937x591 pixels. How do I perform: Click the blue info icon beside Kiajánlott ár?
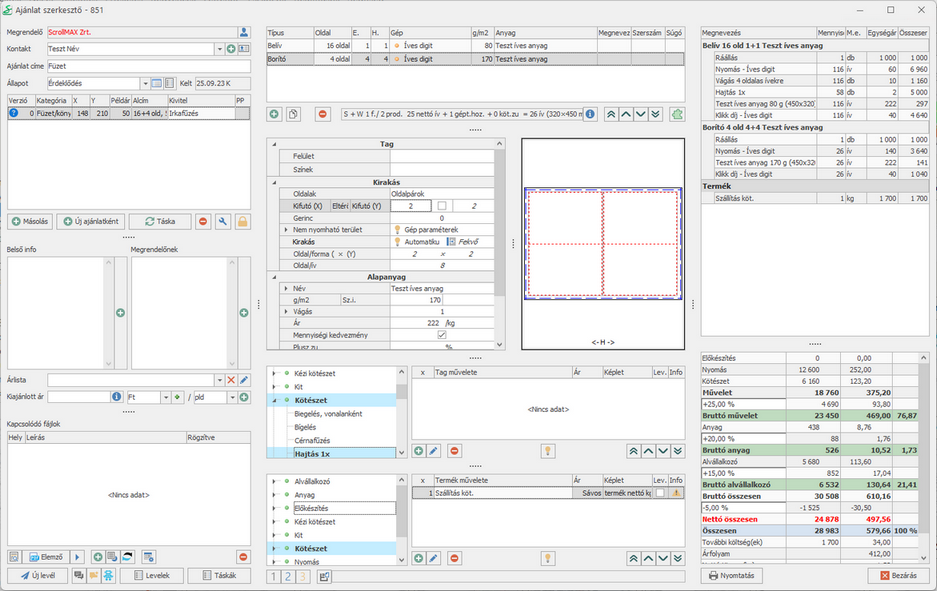click(x=117, y=397)
